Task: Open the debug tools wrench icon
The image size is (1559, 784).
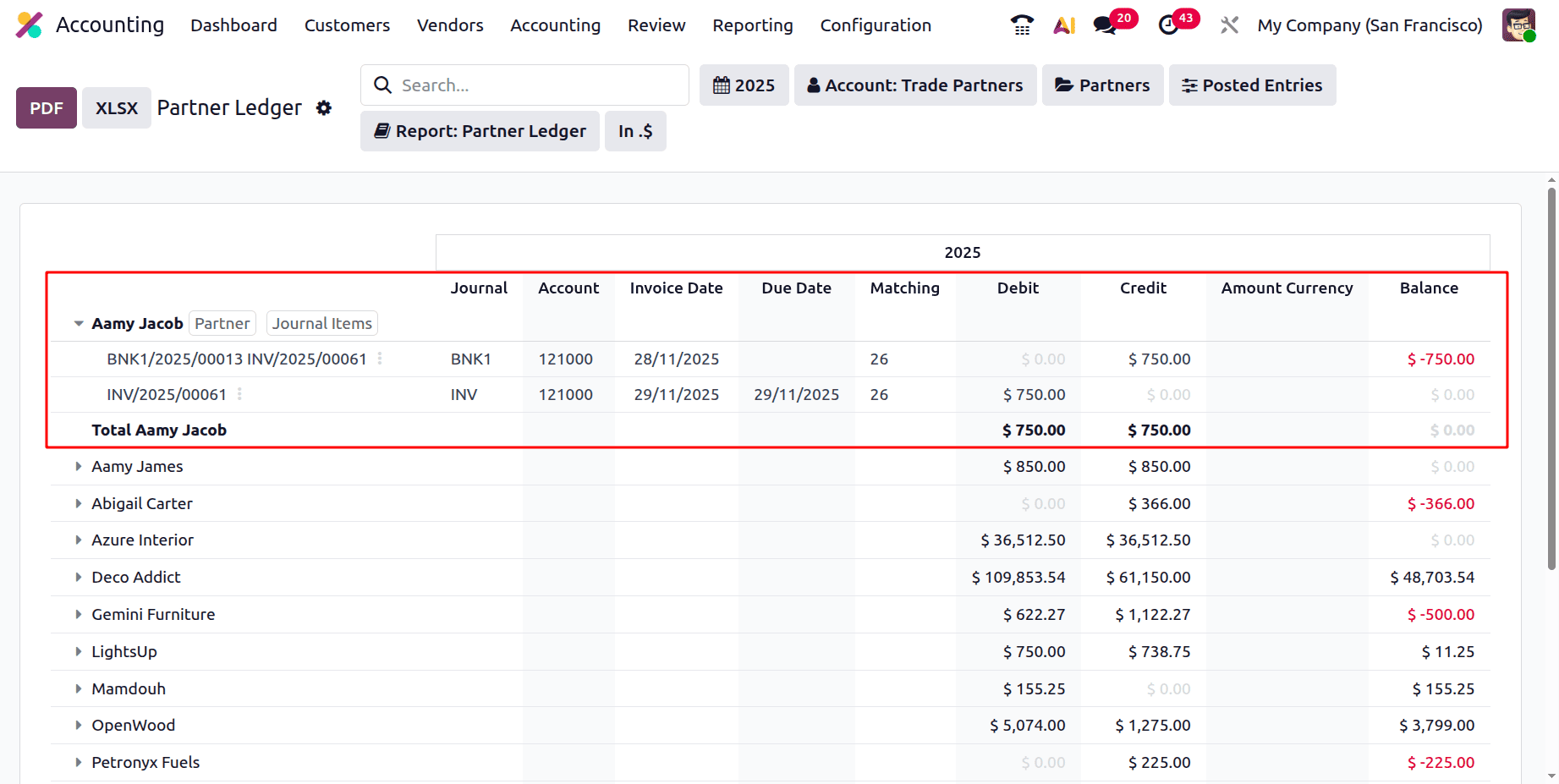Action: [x=1229, y=25]
